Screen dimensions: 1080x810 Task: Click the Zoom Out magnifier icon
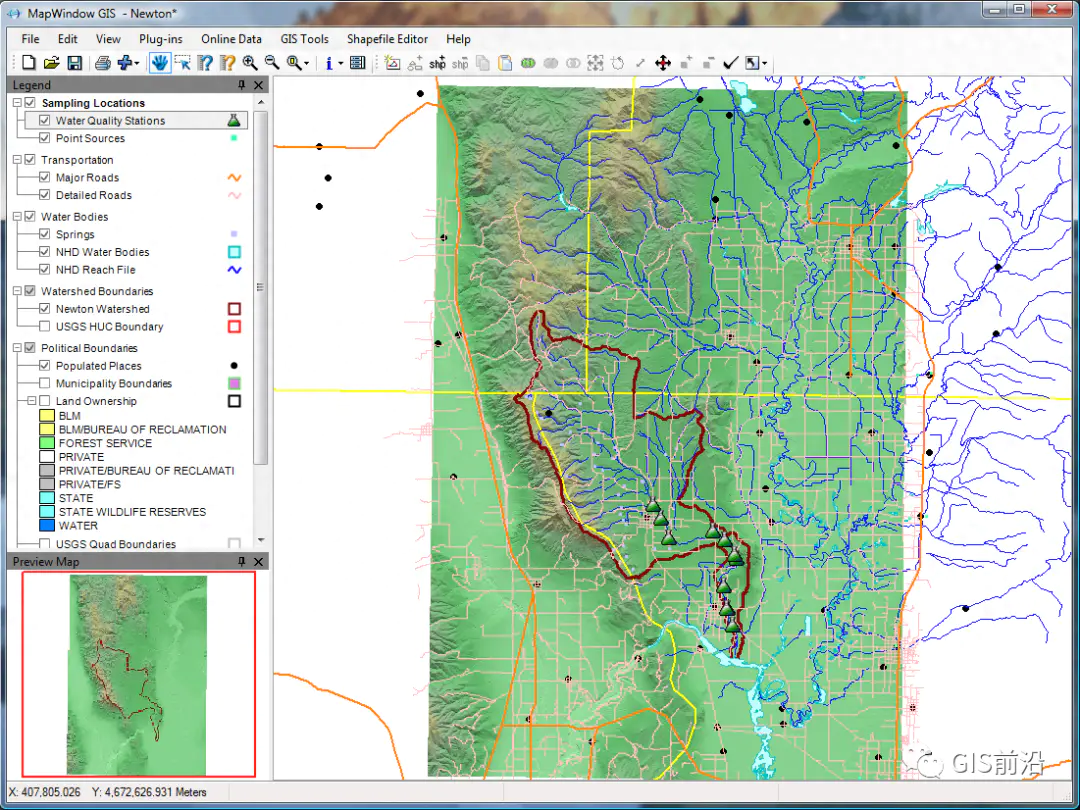click(271, 63)
